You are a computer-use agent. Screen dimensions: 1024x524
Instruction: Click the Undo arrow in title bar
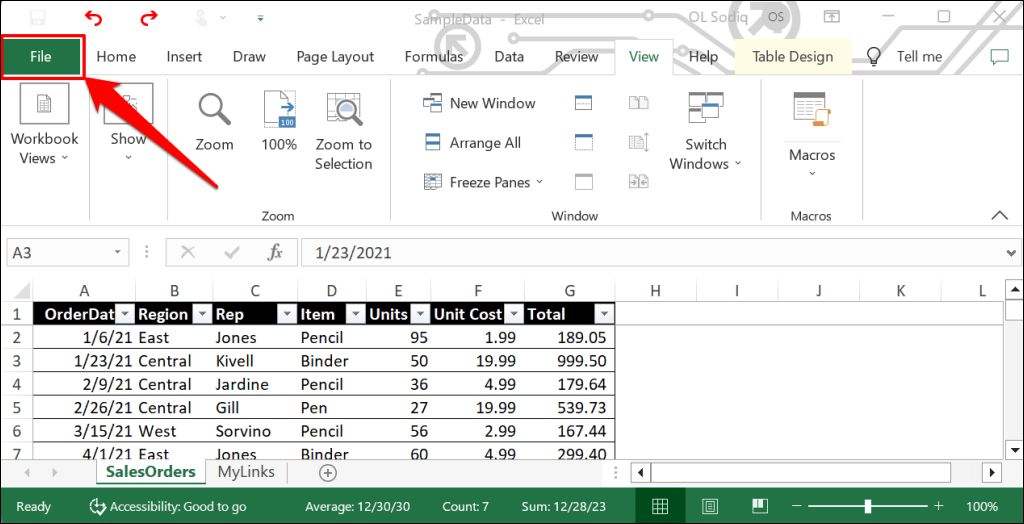point(94,17)
